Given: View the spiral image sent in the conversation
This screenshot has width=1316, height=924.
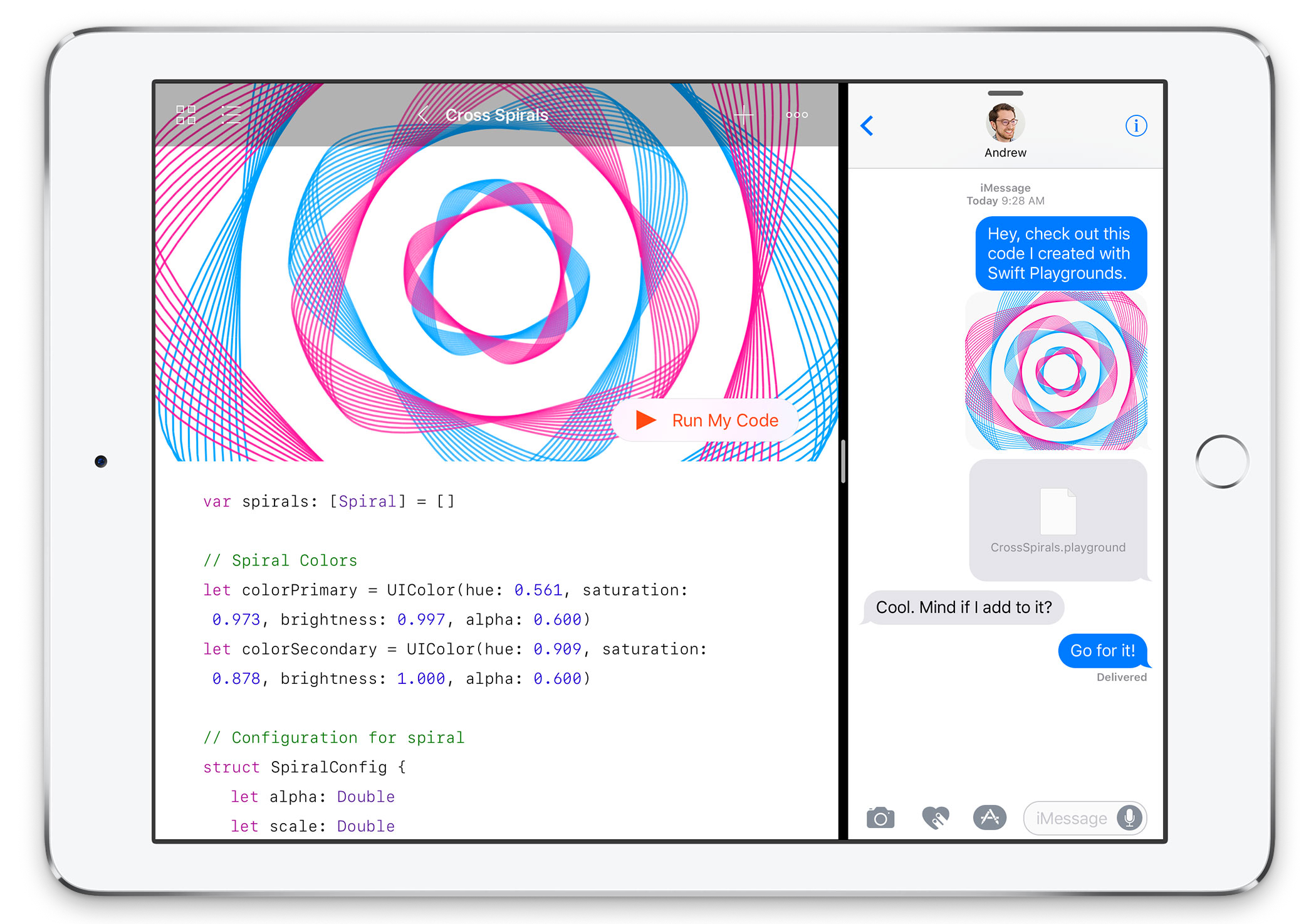Looking at the screenshot, I should coord(1057,371).
